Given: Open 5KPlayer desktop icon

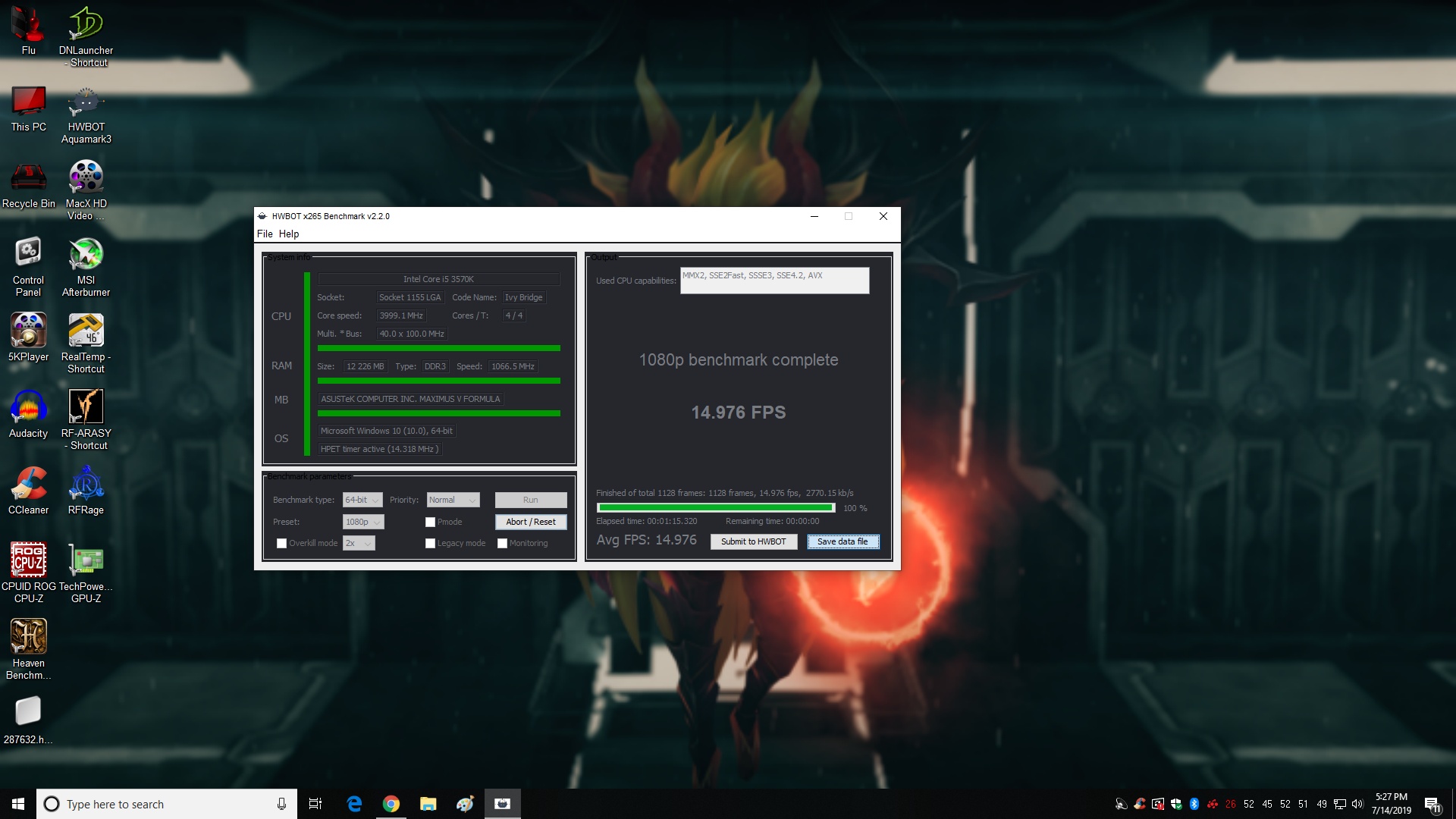Looking at the screenshot, I should [x=29, y=337].
